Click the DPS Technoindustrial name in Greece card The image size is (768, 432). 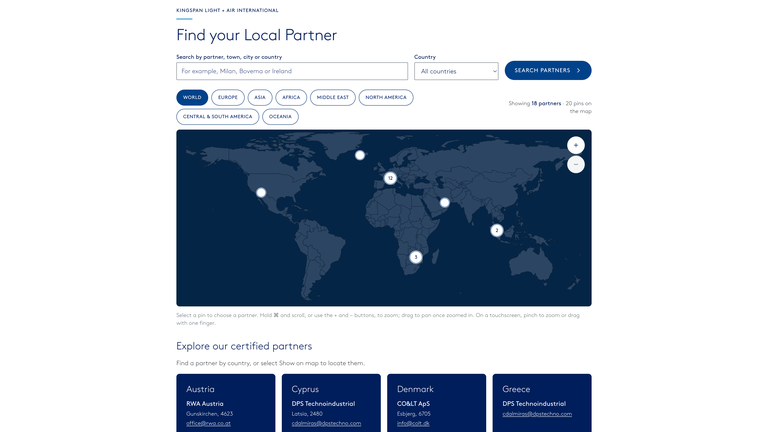point(534,404)
